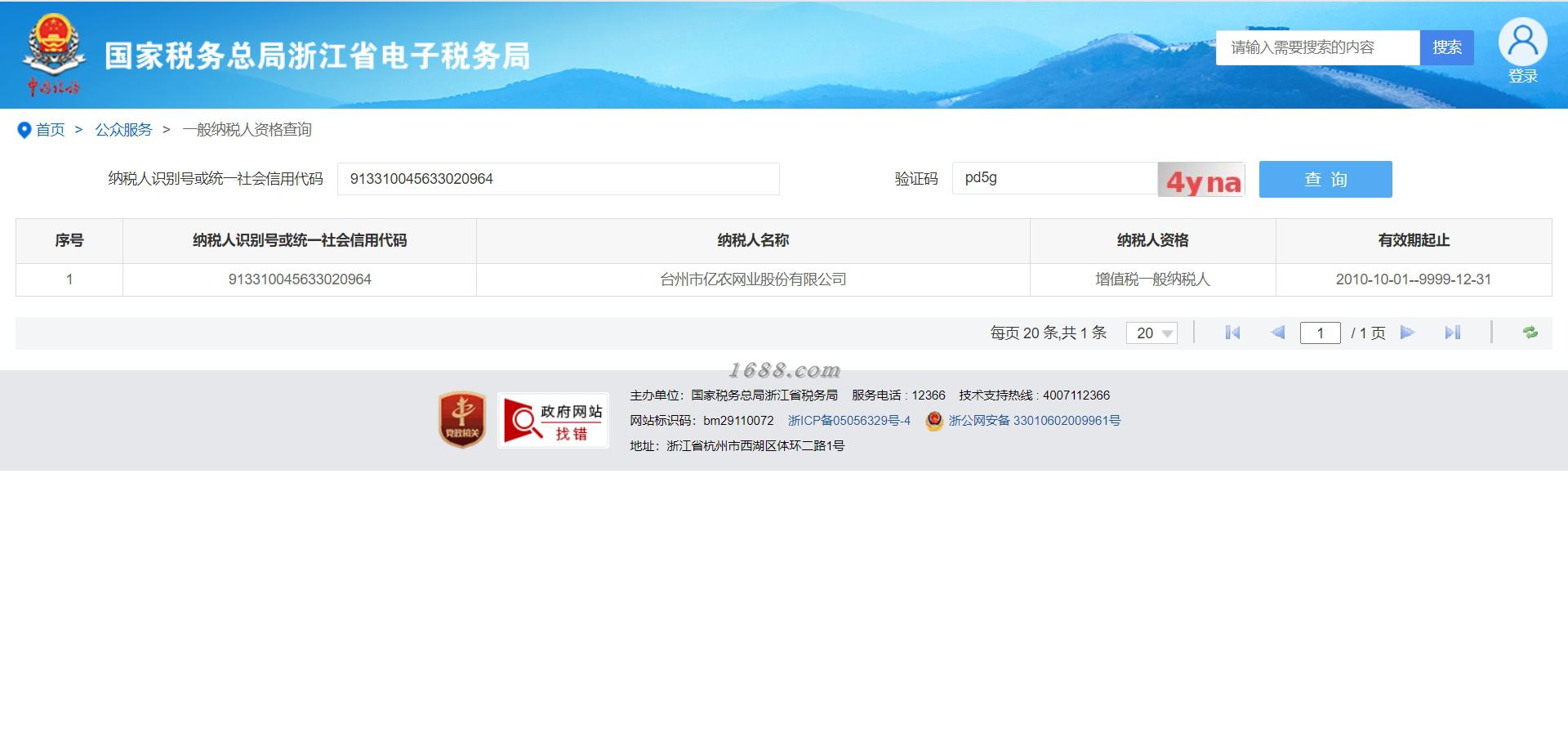1568x737 pixels.
Task: Click the 纳税人名称 column header
Action: (753, 240)
